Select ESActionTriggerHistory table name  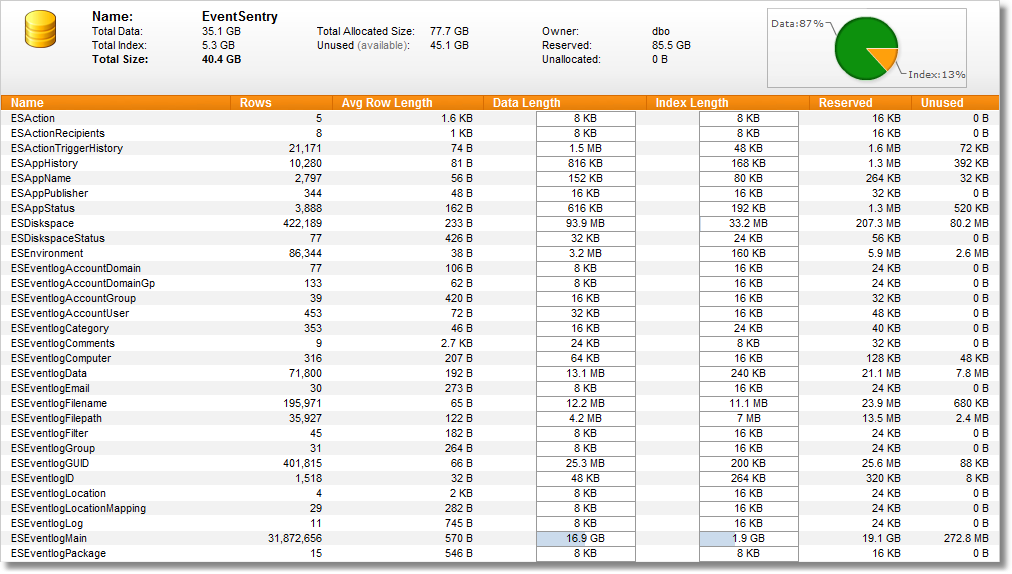[66, 148]
